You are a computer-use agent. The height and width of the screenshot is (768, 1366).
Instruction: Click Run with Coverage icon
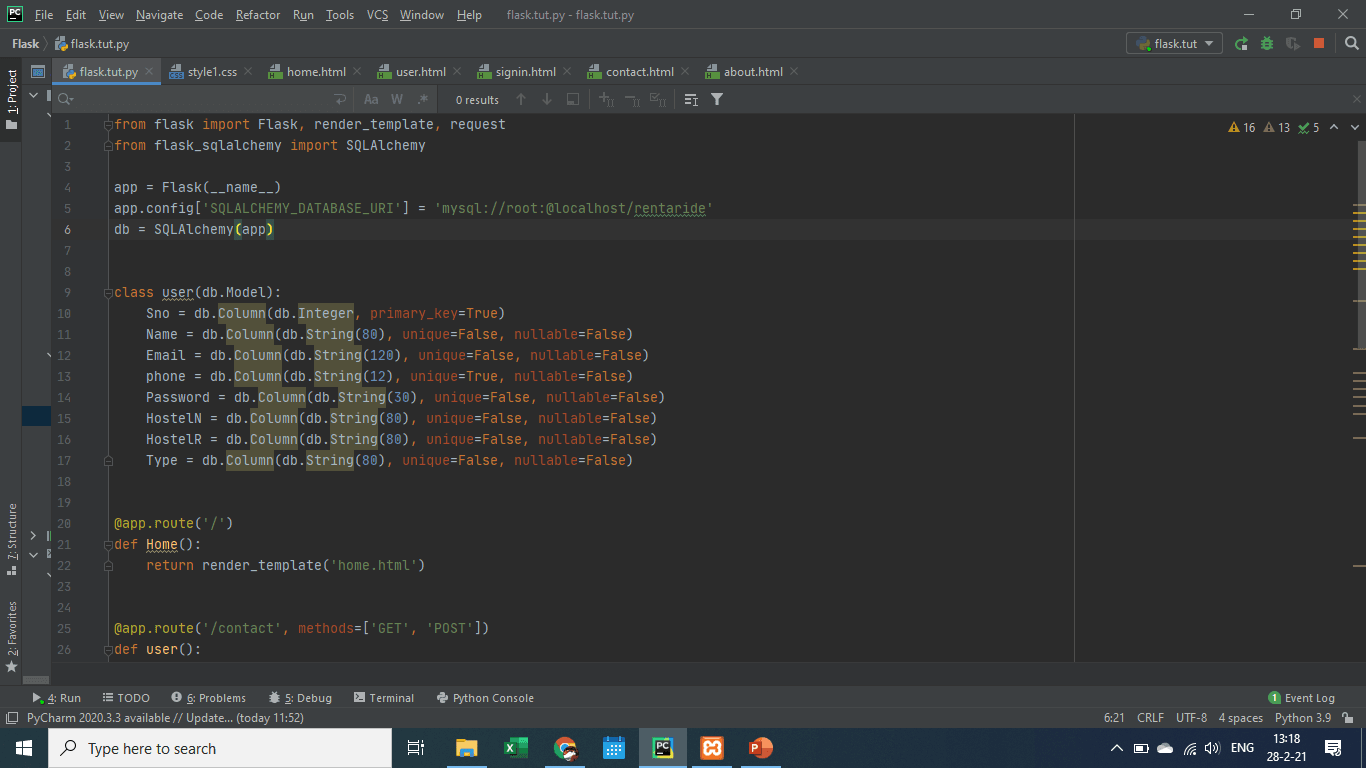point(1293,44)
